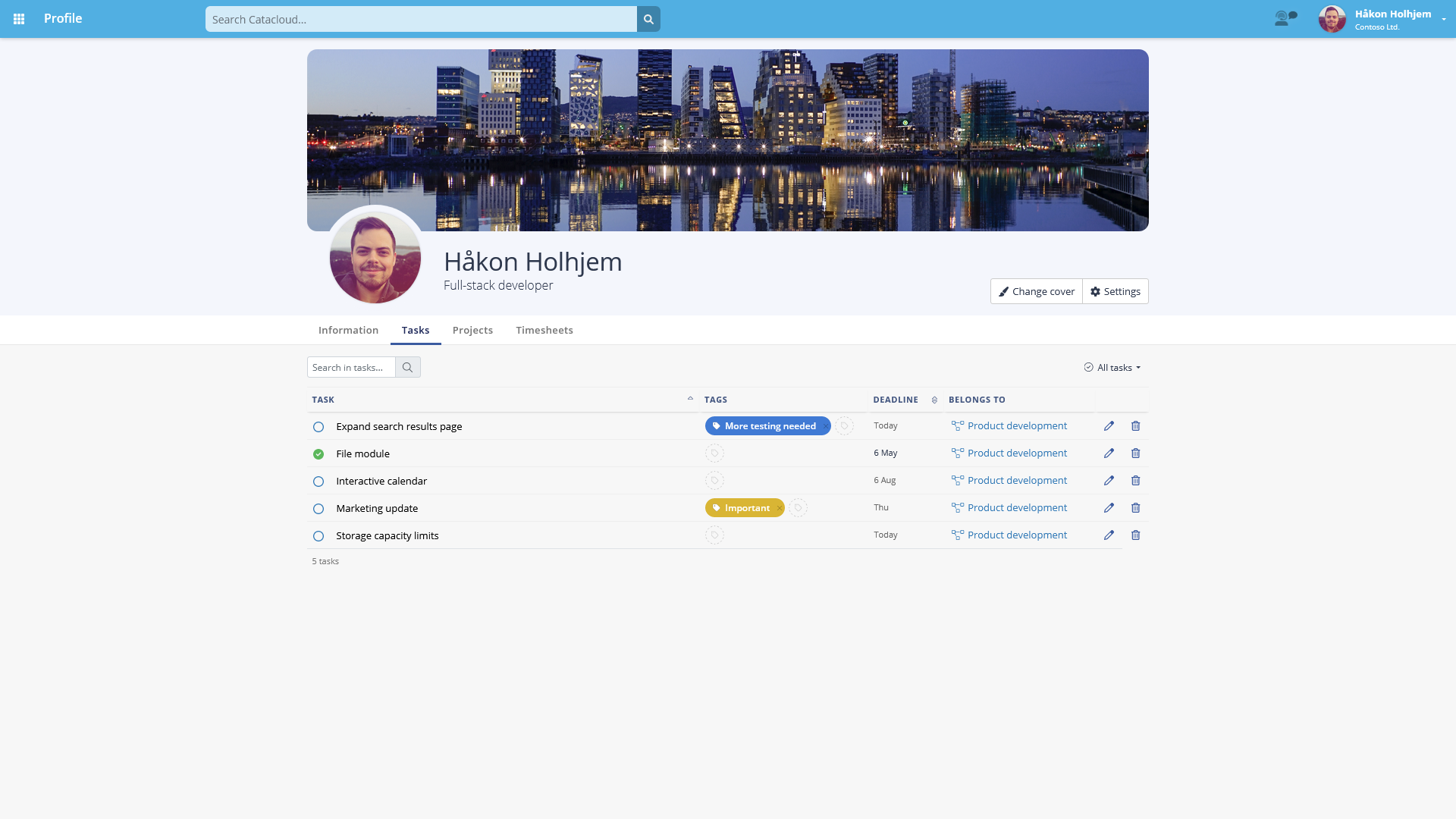Mark Marketing update task as complete
1456x819 pixels.
coord(318,509)
